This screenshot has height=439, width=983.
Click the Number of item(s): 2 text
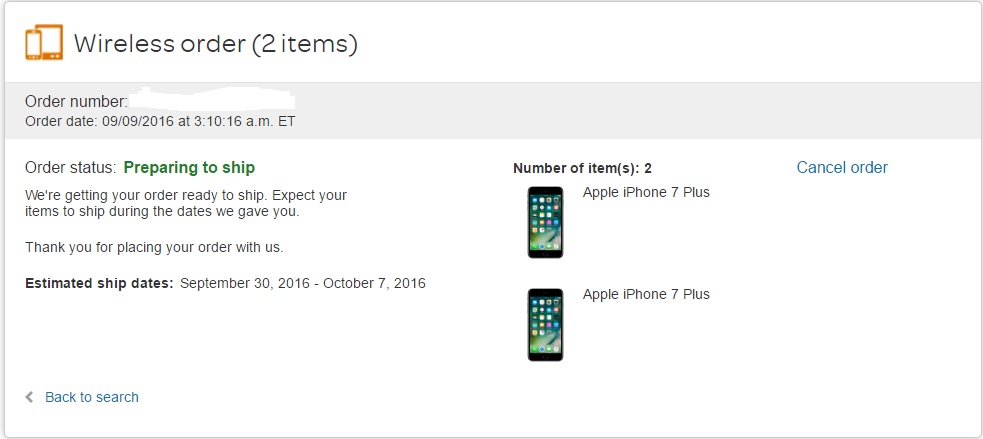(x=582, y=168)
